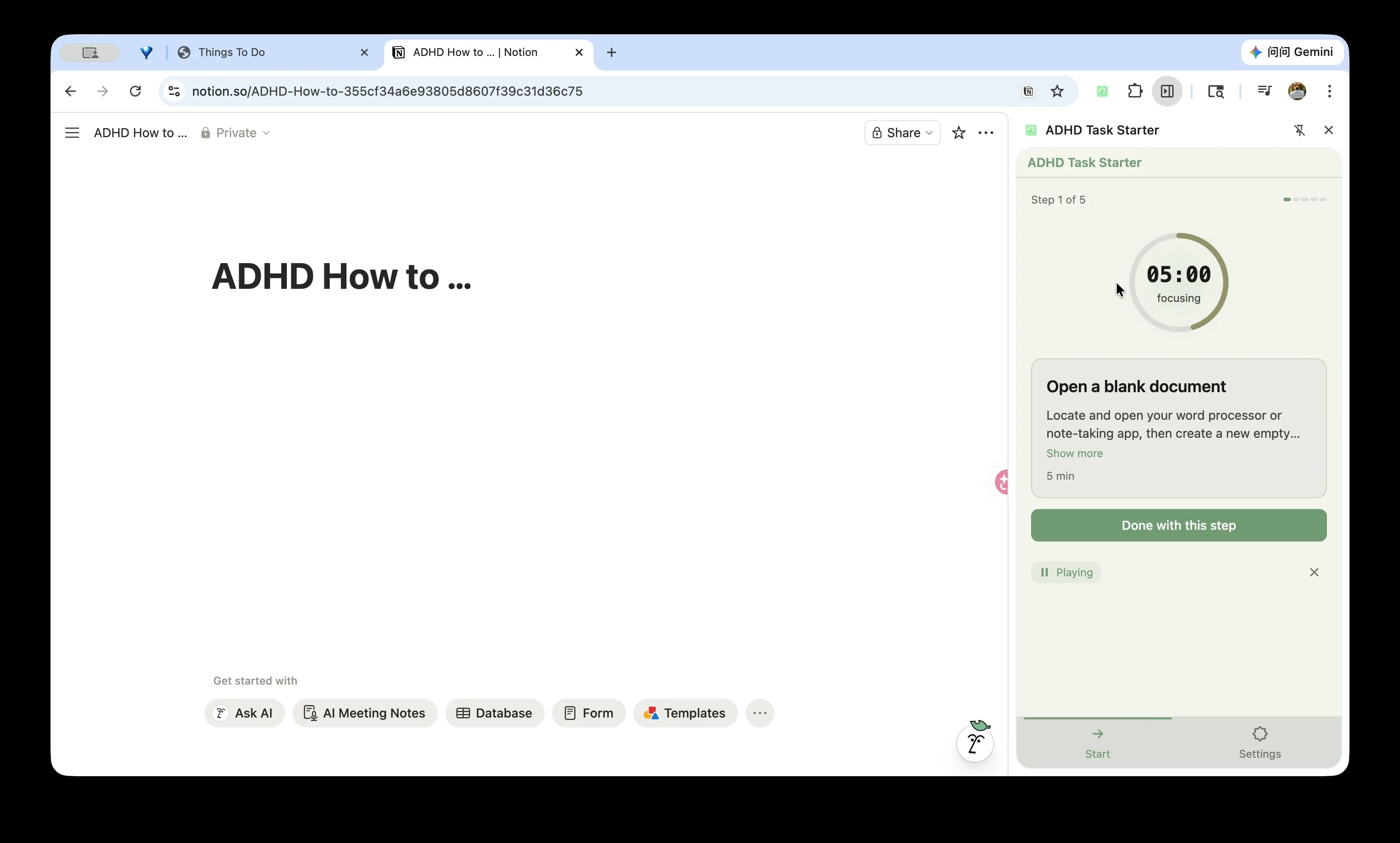
Task: Click the Open a blank document step title
Action: click(x=1136, y=387)
